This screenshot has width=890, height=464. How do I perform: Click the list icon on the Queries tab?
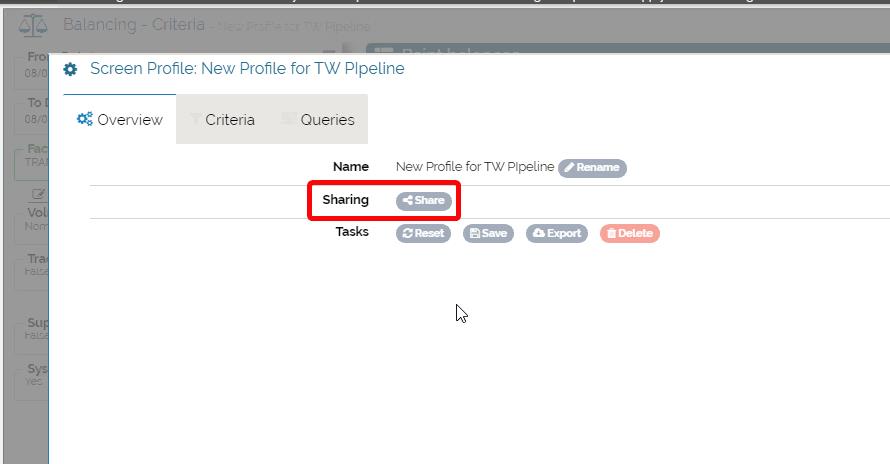tap(288, 120)
